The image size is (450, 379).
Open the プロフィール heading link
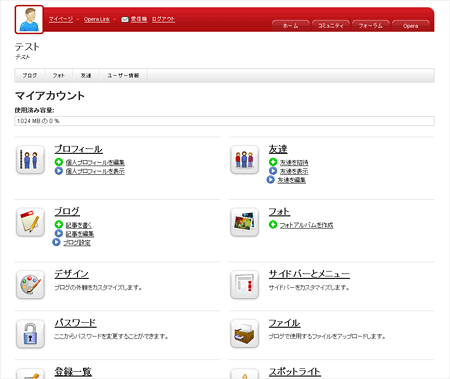(x=79, y=149)
